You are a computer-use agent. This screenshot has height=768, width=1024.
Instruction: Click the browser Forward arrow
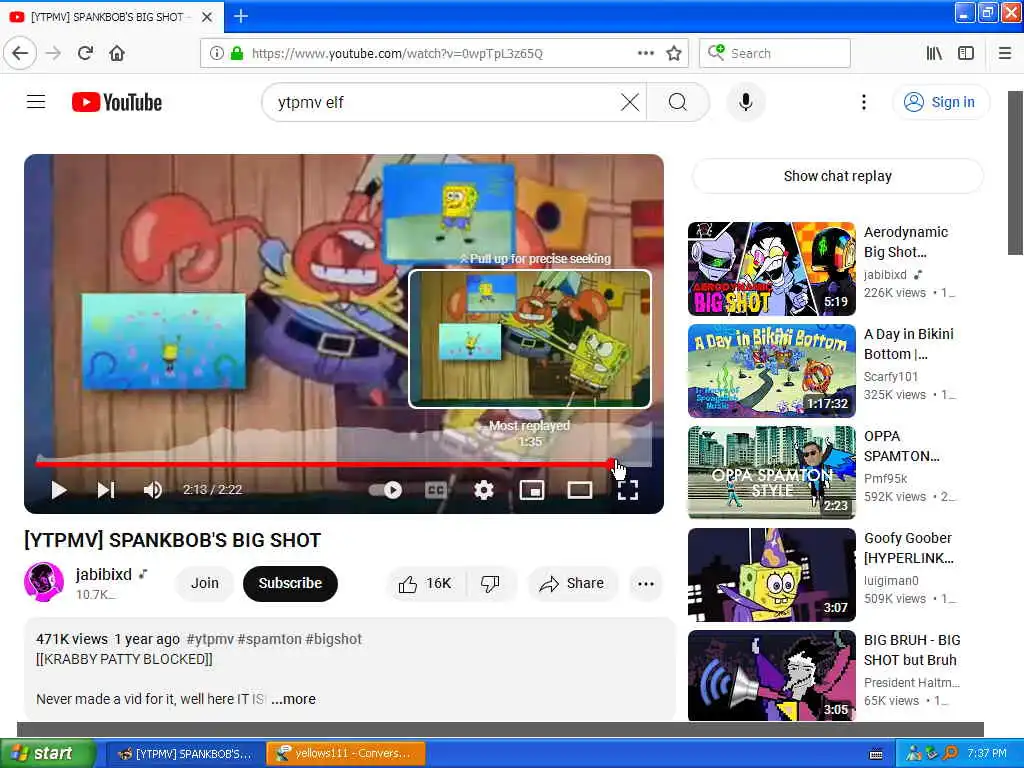[x=54, y=53]
